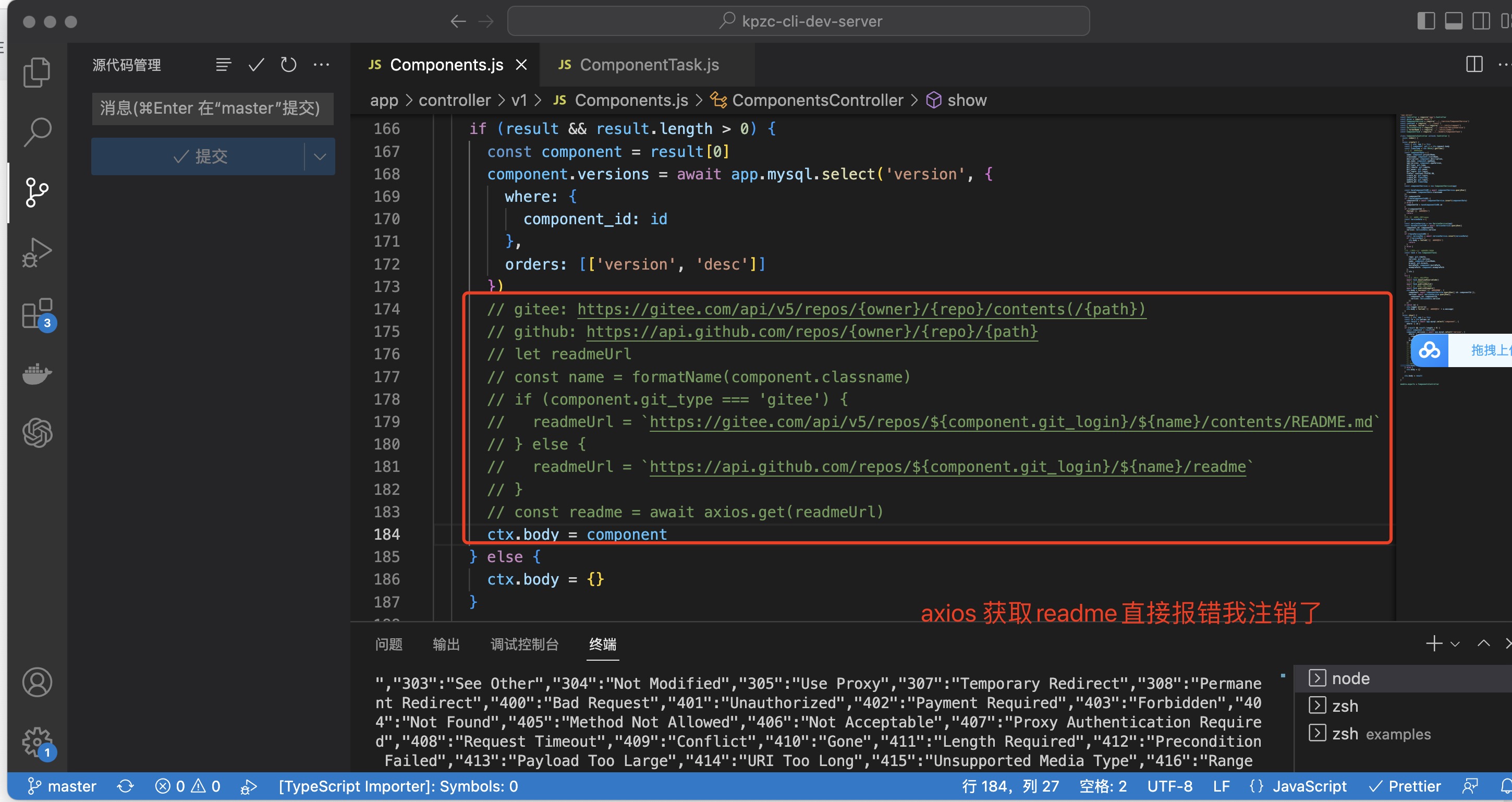Show errors and warnings count in status bar
Screen dimensions: 1512x802
pos(188,786)
